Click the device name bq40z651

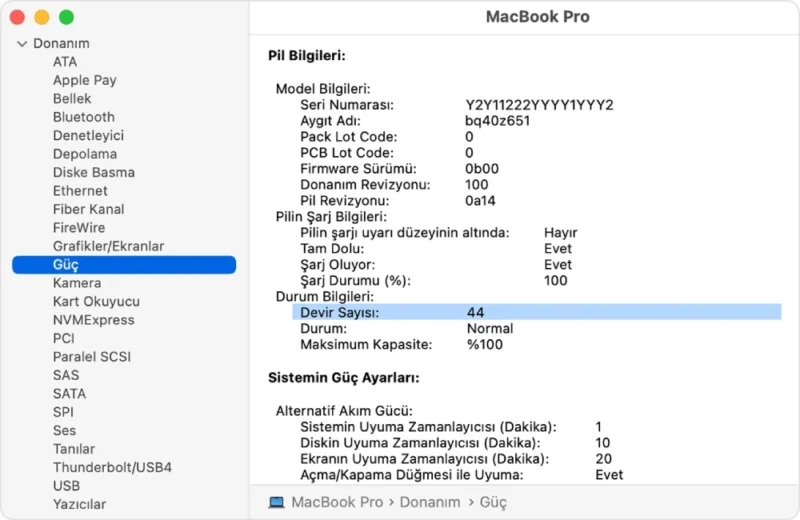click(x=497, y=121)
